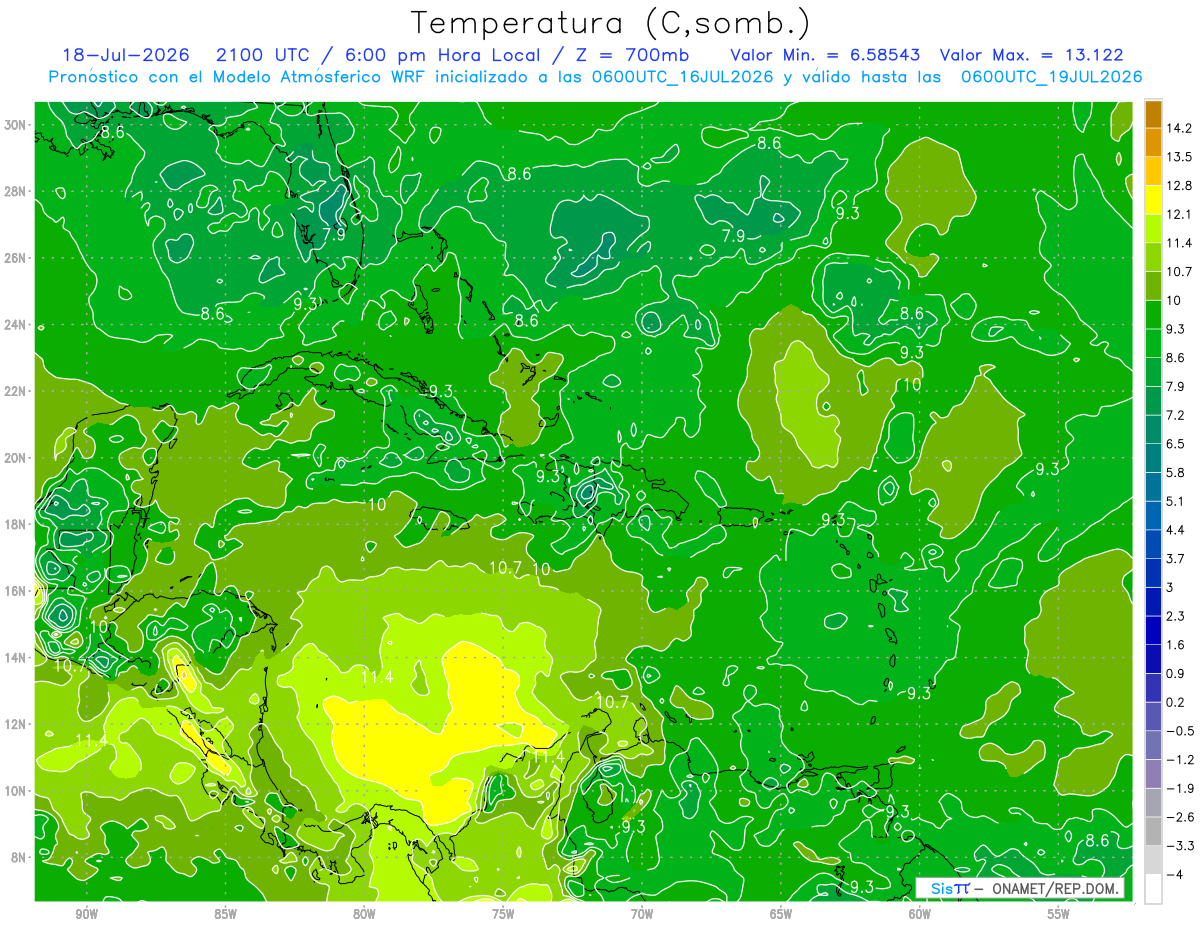Click the "10N" latitude axis label

pos(16,791)
